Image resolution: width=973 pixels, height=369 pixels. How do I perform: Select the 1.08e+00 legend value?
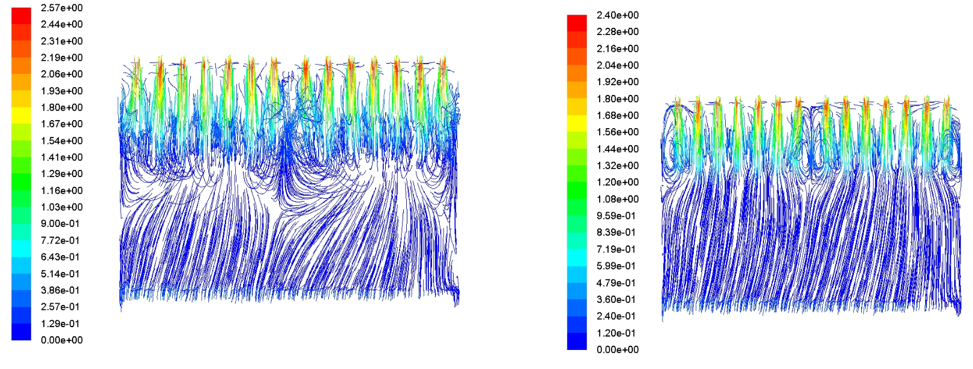(617, 199)
